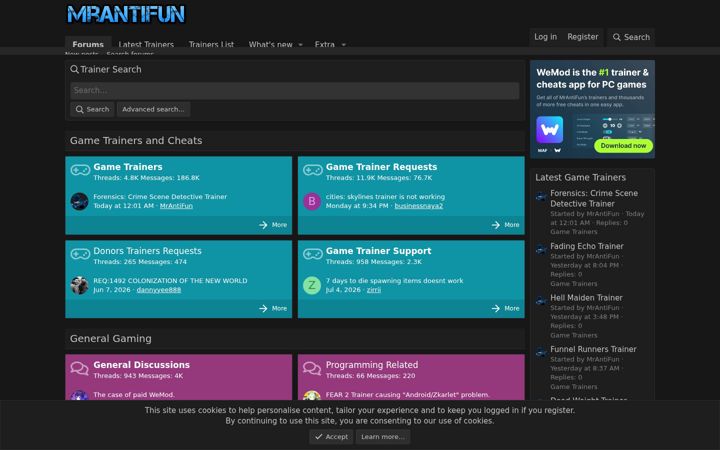Viewport: 720px width, 450px height.
Task: Open REQ:1492 COLONIZATION OF THE NEW WORLD thread
Action: point(170,281)
